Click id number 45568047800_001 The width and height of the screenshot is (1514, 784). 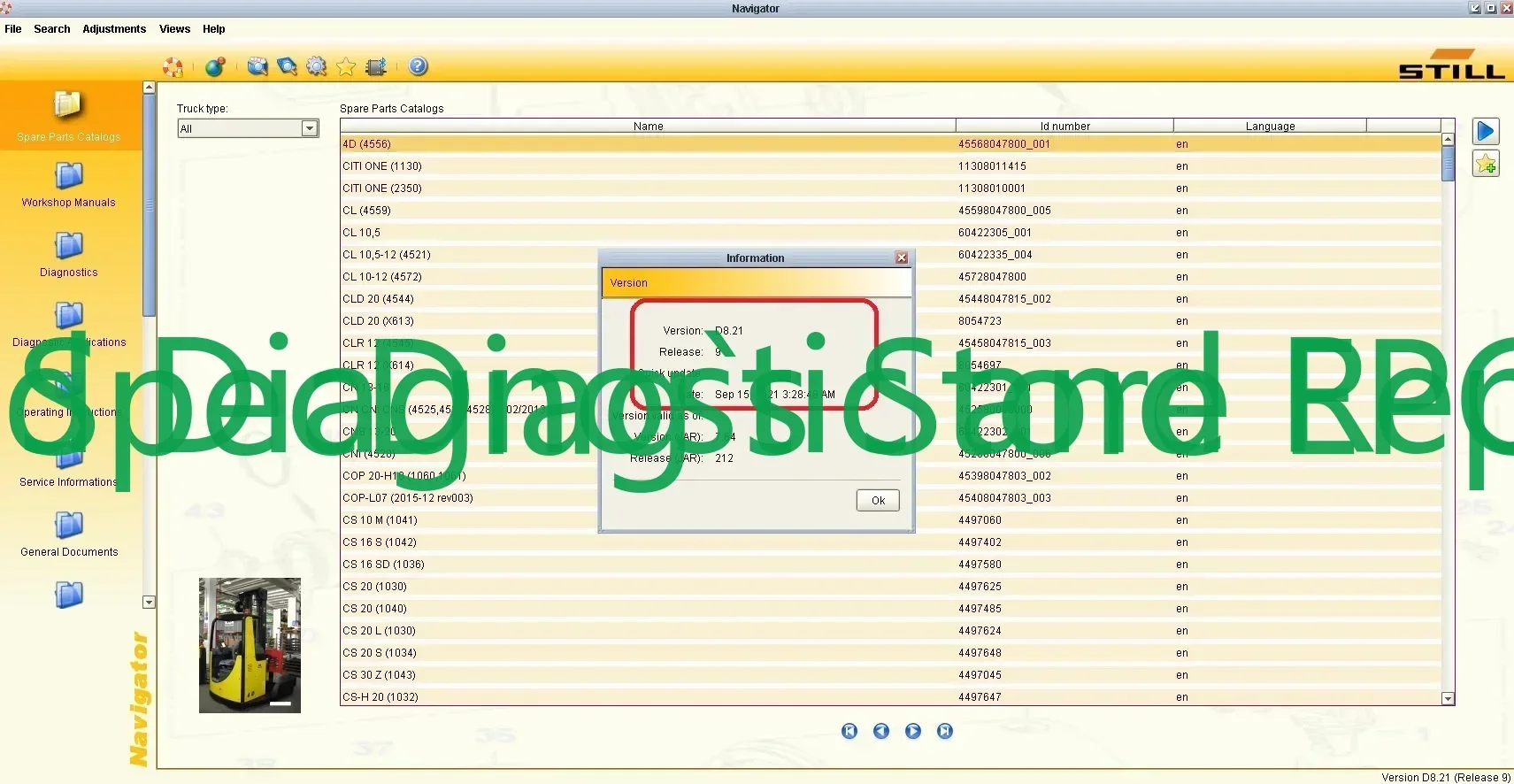(1003, 143)
